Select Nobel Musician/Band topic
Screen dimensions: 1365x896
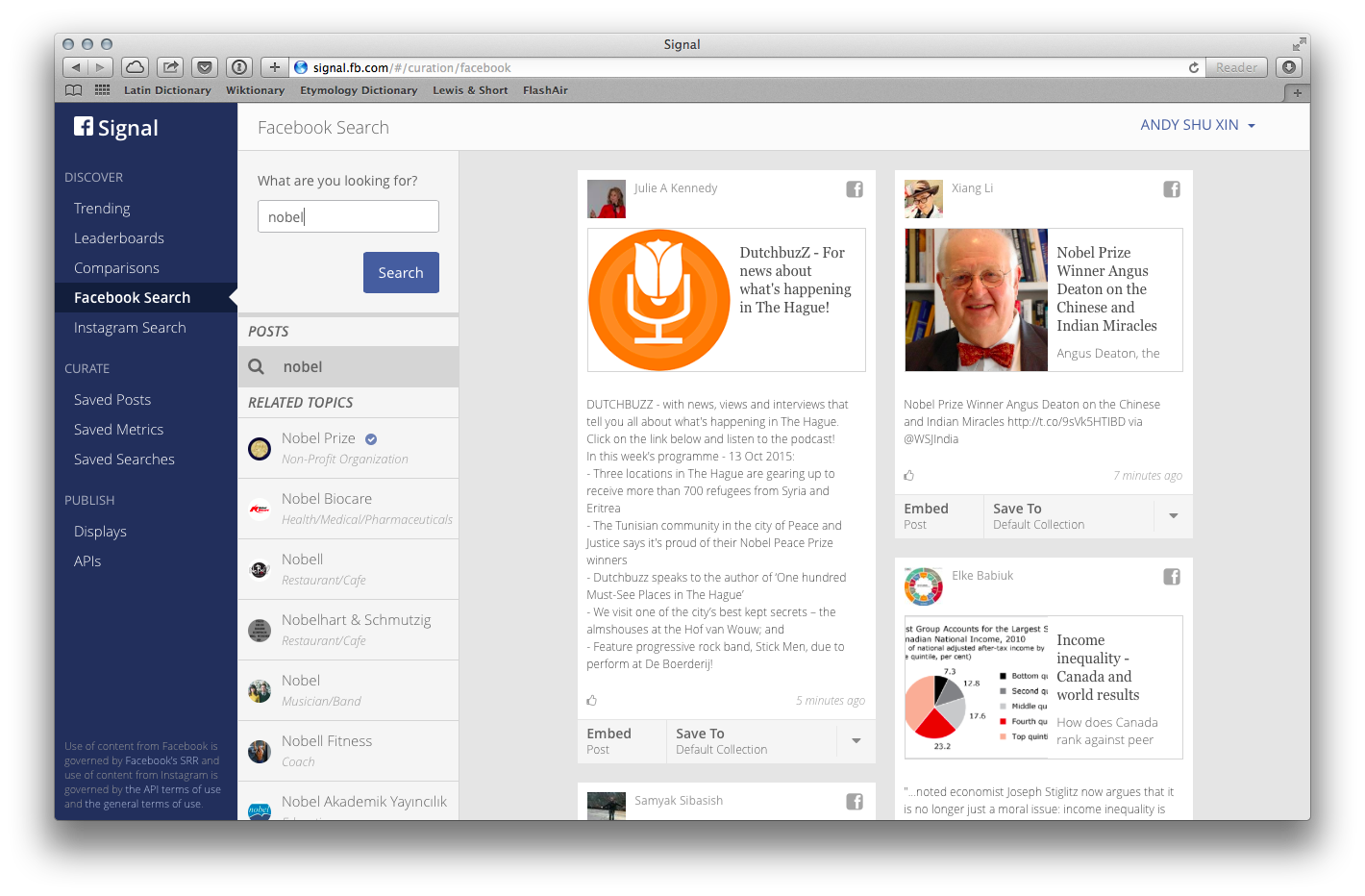coord(348,690)
